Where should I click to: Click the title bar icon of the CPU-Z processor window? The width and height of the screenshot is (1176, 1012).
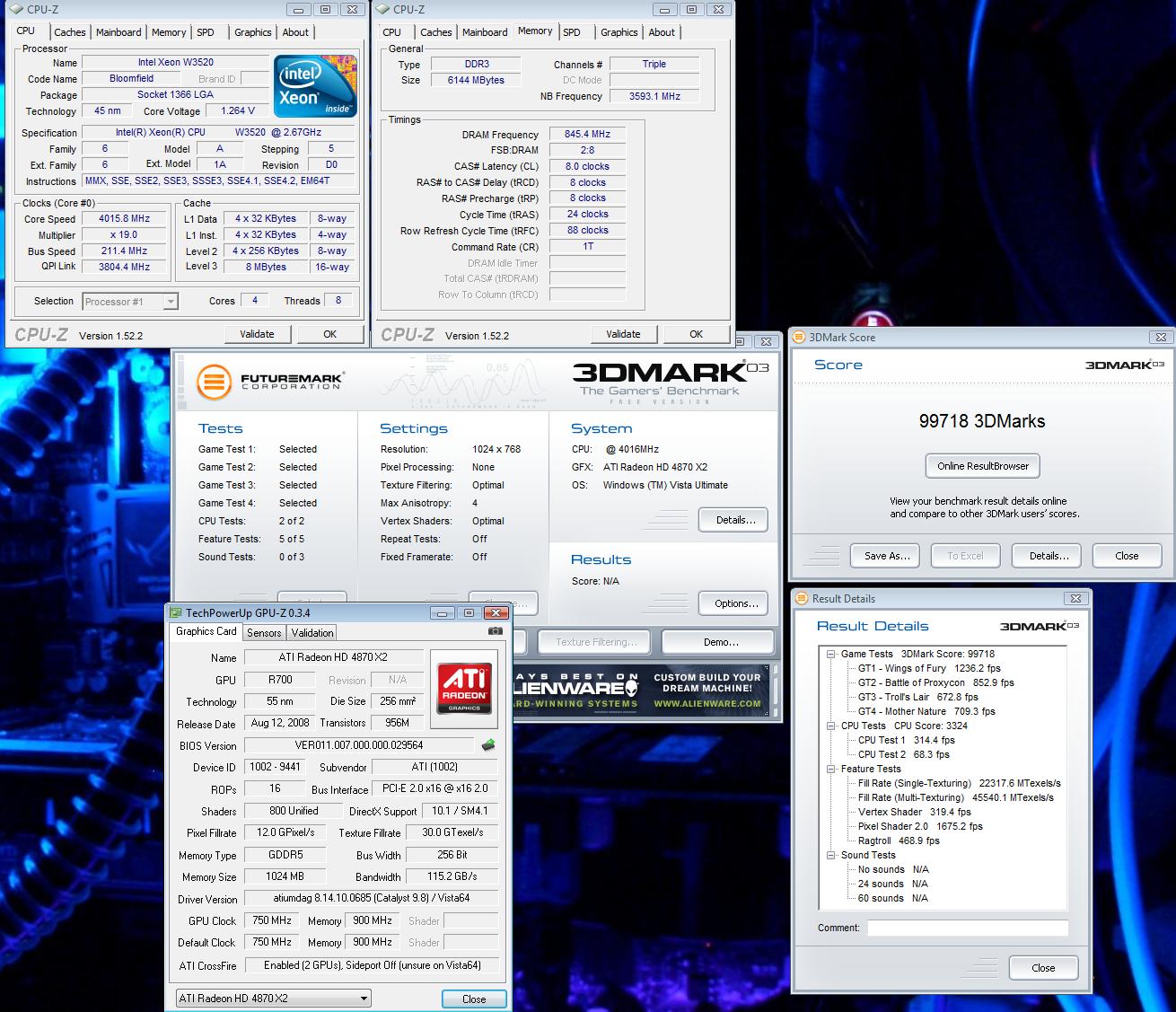18,9
